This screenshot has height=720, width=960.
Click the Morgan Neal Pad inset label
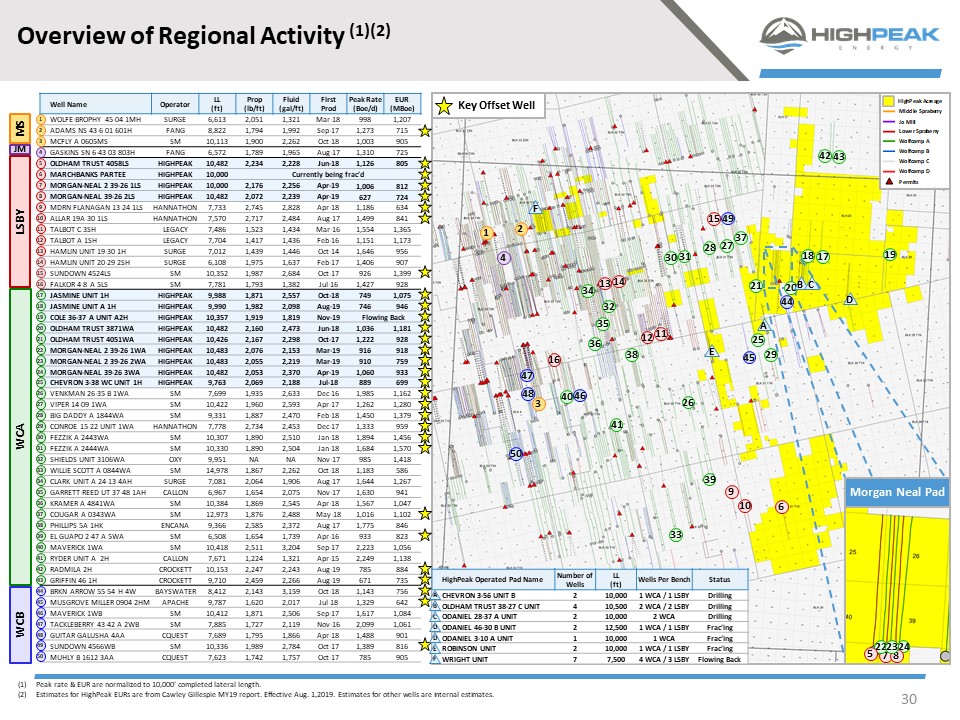(x=897, y=492)
